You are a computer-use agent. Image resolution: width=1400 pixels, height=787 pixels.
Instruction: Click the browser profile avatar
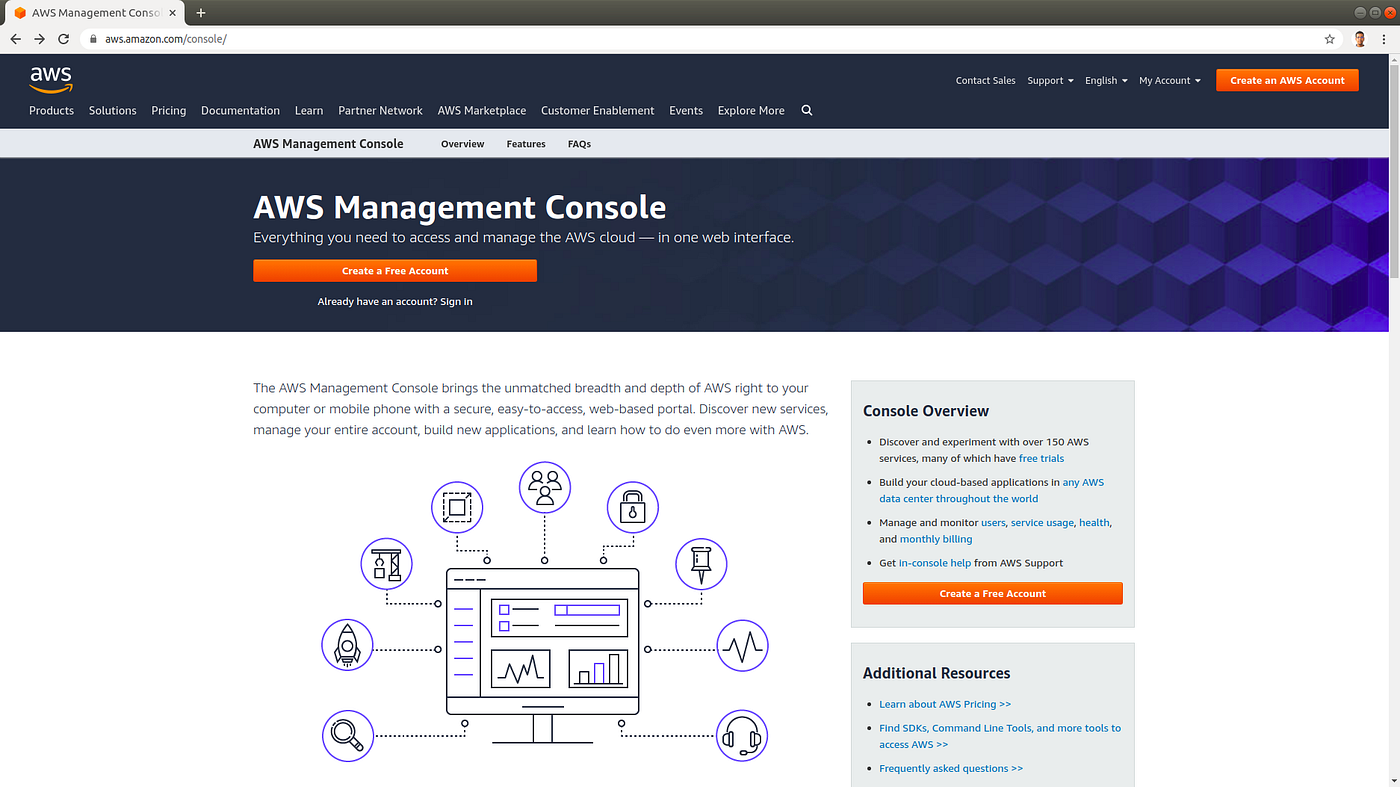point(1359,38)
